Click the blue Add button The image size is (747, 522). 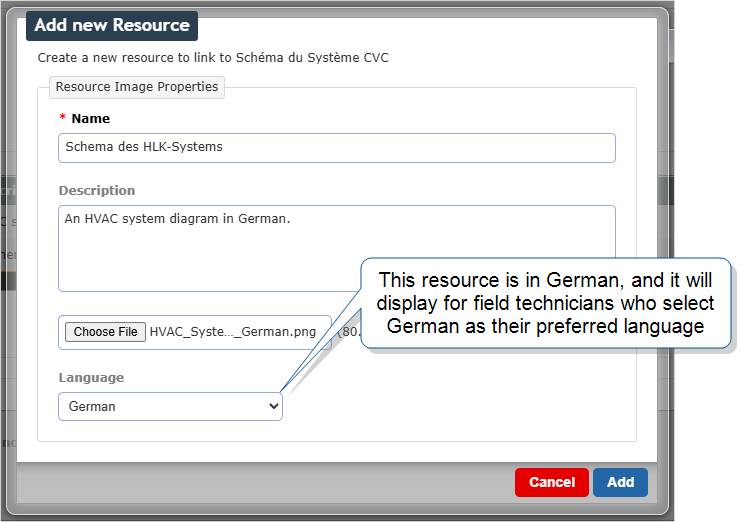[x=620, y=482]
